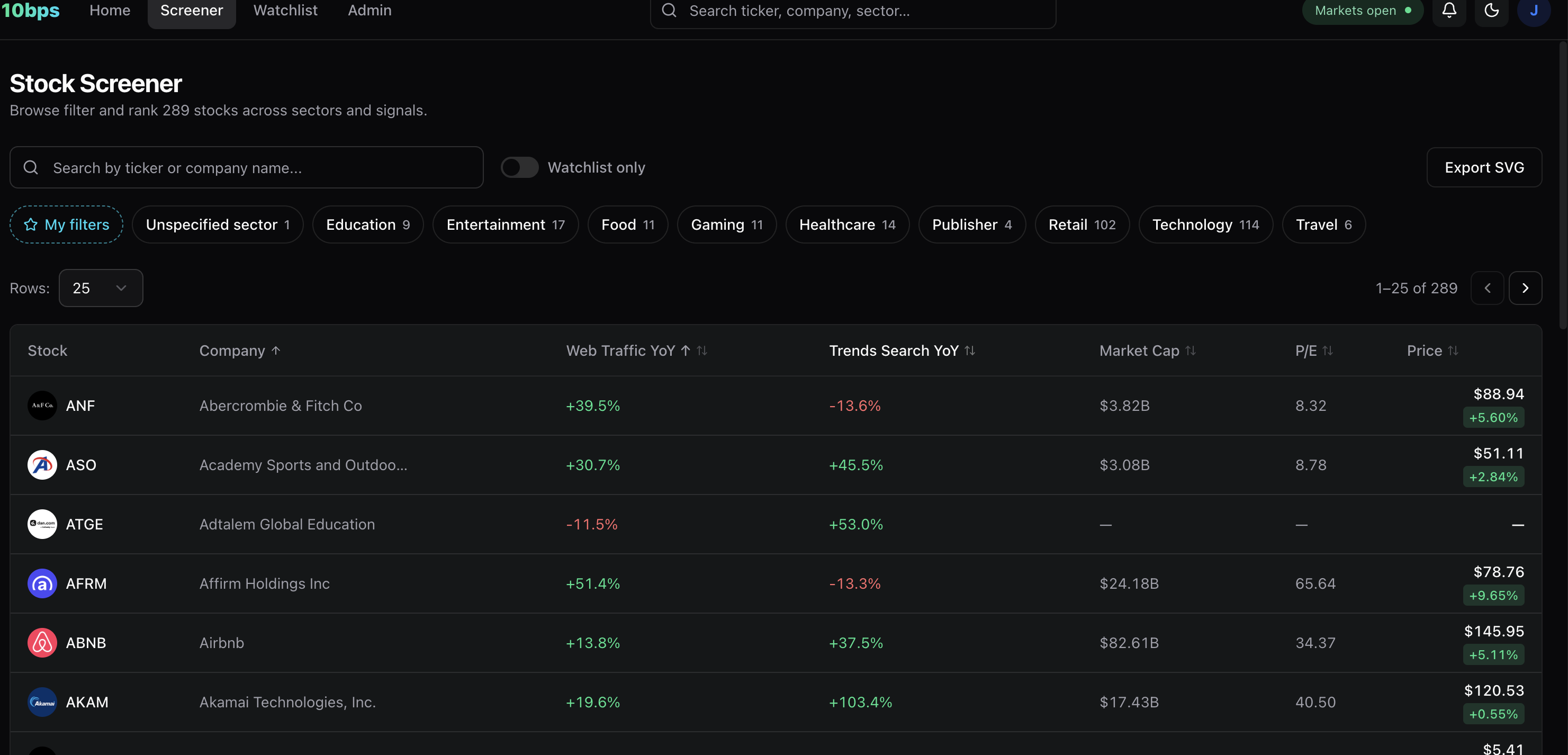Click the Markets open status badge

pos(1362,11)
